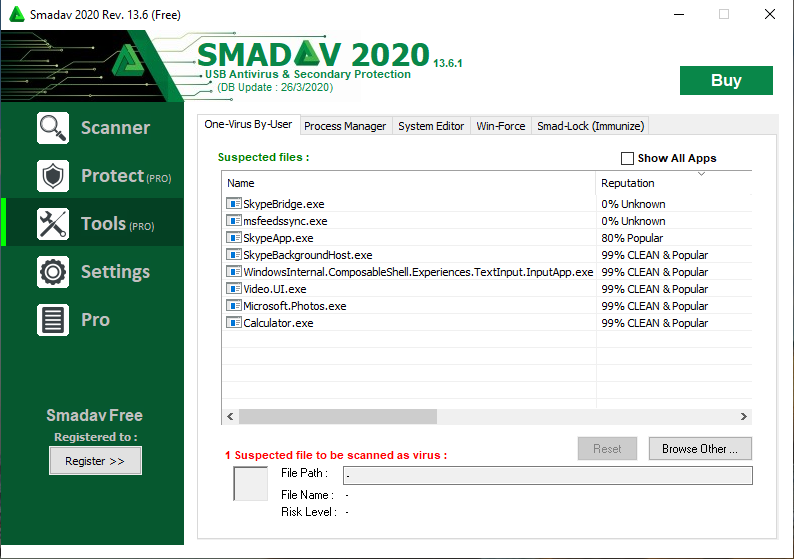Screen dimensions: 794x559
Task: Select the SkypeBackgroundHost.exe file name
Action: click(x=307, y=255)
